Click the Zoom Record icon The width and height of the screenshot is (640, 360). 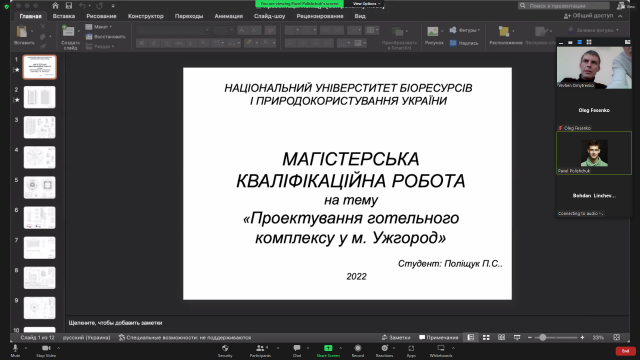pos(358,348)
